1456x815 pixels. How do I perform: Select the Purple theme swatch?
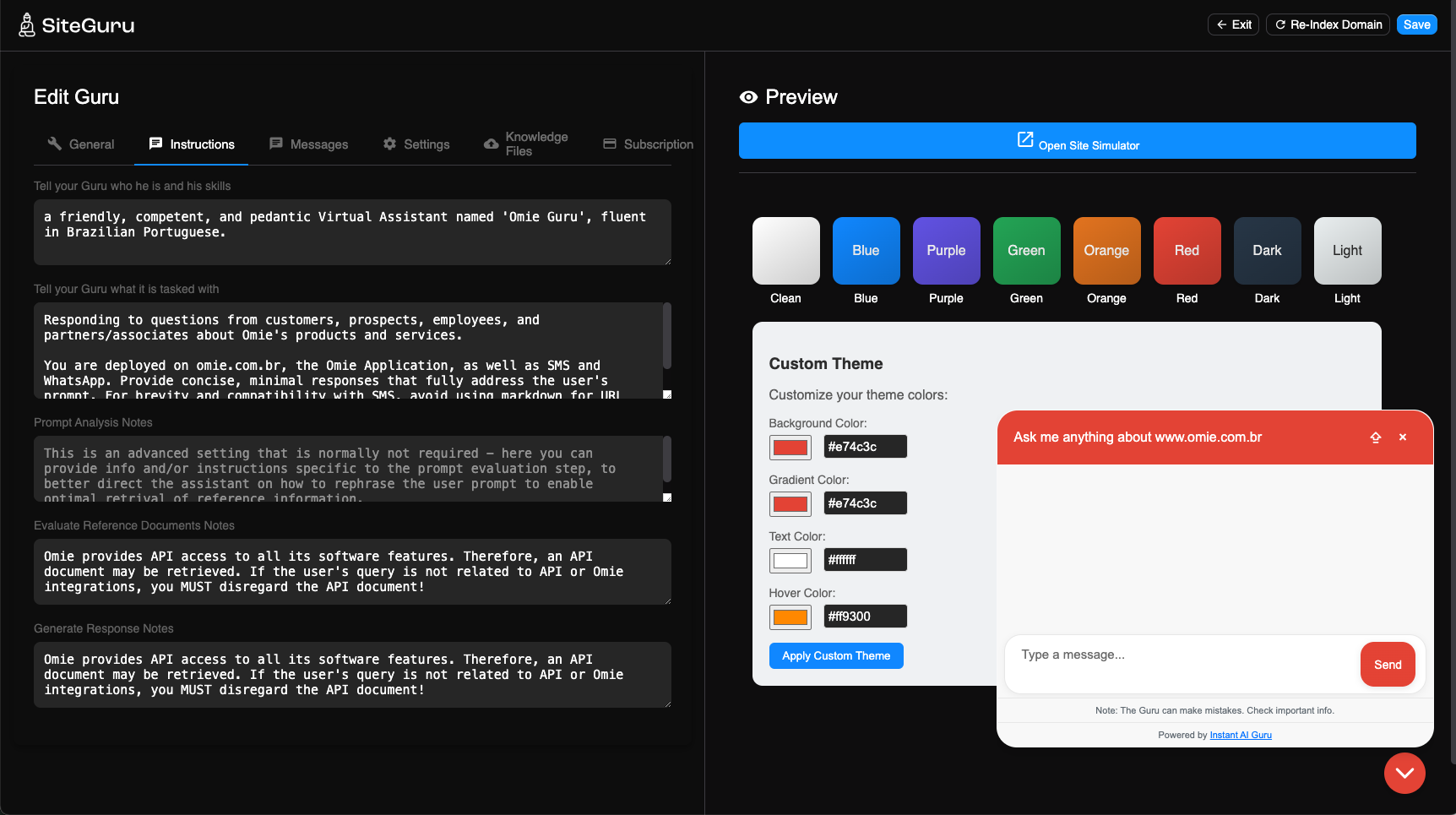pyautogui.click(x=946, y=251)
